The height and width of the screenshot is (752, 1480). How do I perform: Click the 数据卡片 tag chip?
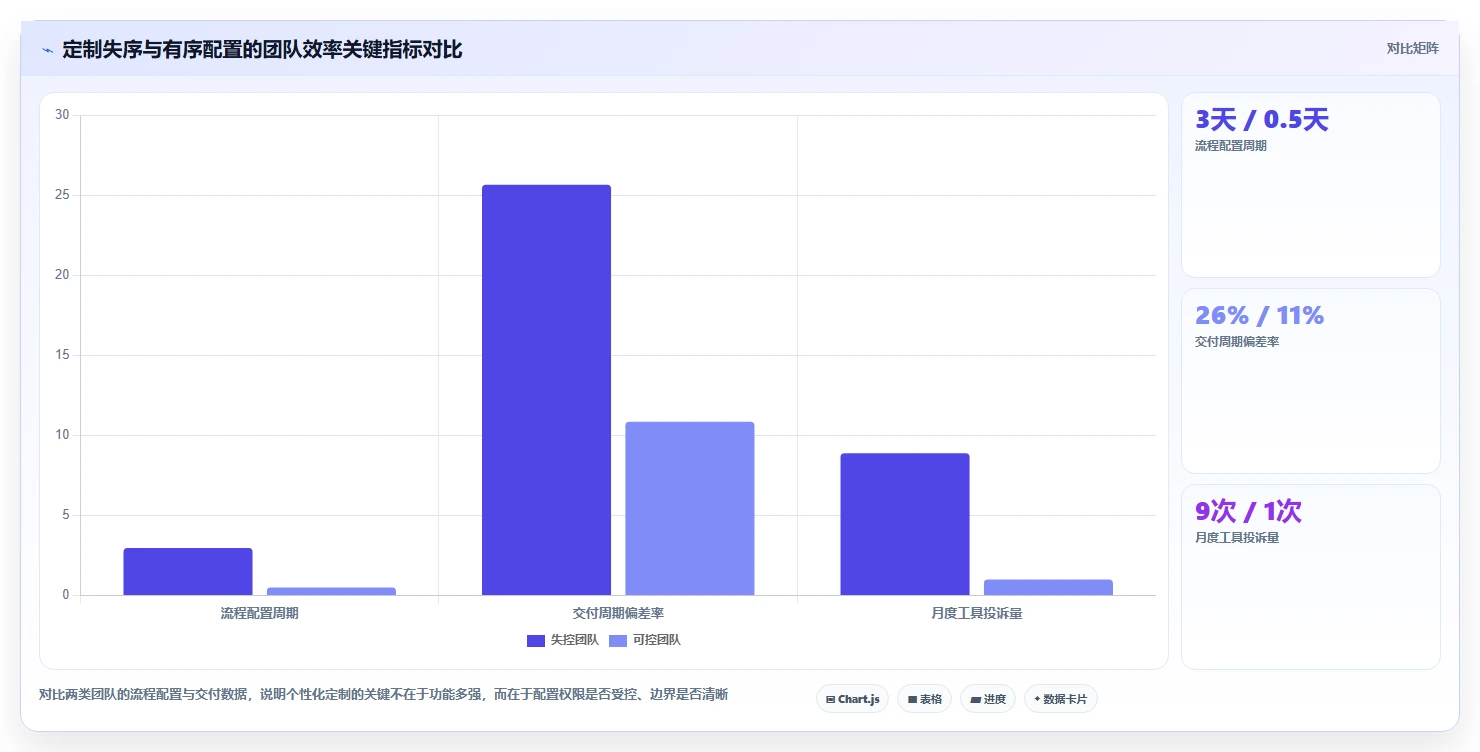(x=1060, y=699)
